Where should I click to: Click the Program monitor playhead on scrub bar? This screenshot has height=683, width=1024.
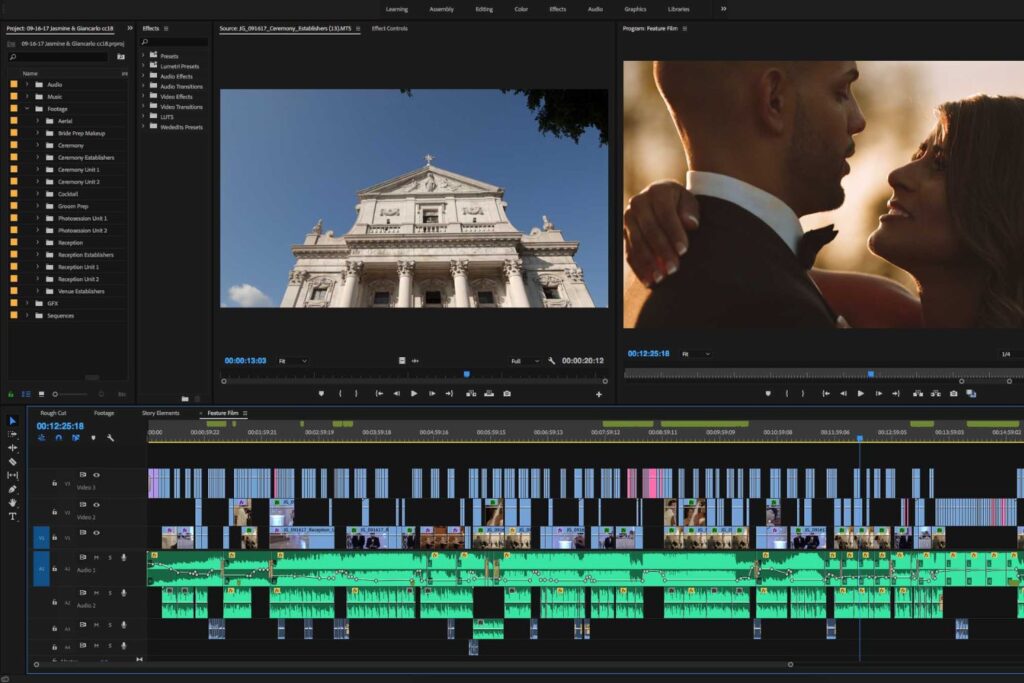870,373
